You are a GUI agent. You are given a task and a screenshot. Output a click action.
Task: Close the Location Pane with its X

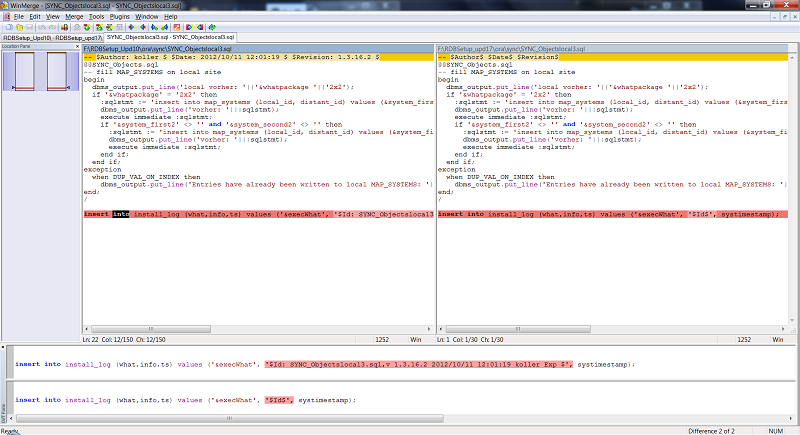pos(76,47)
